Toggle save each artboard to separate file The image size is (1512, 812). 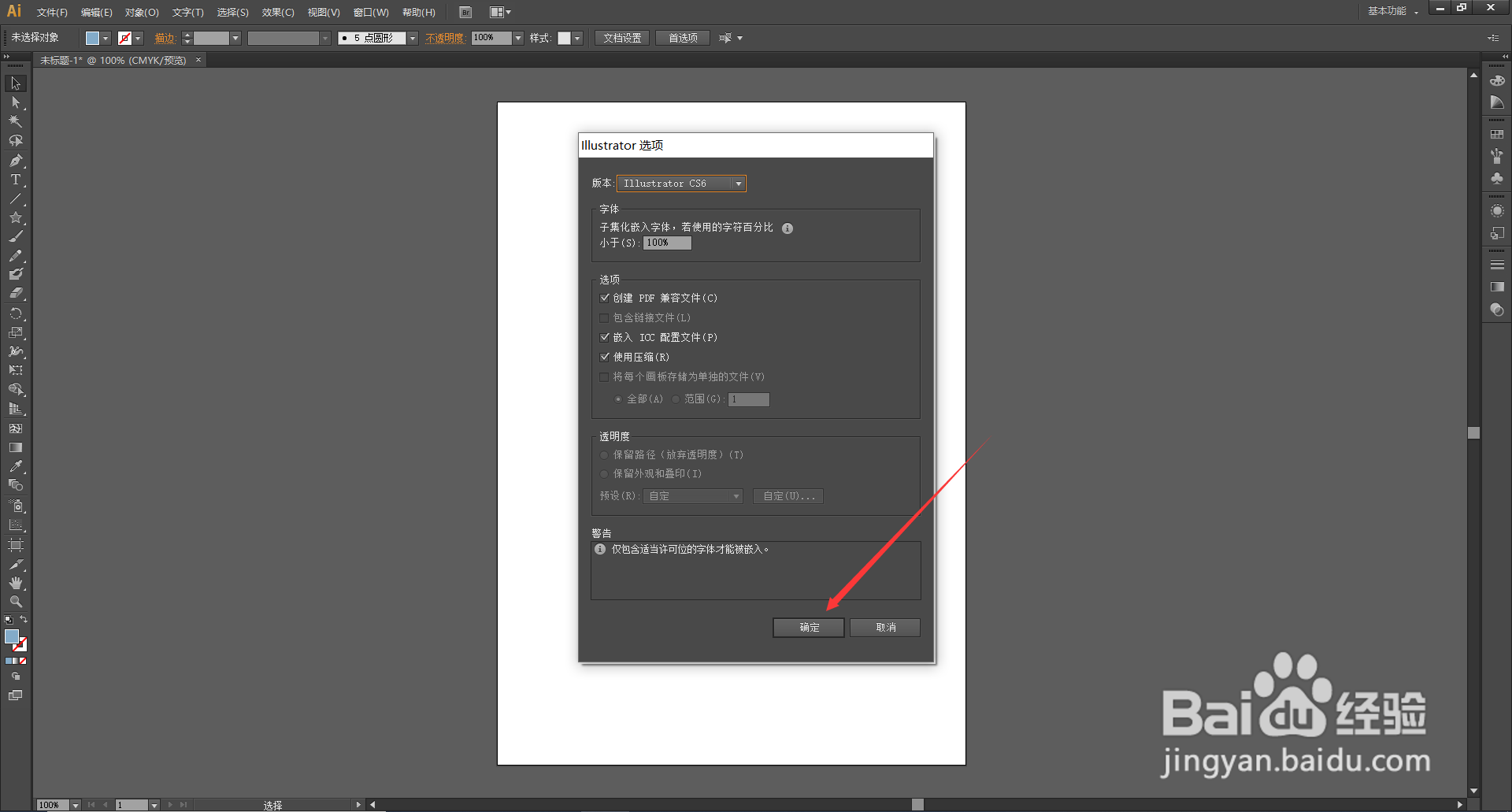pyautogui.click(x=605, y=376)
